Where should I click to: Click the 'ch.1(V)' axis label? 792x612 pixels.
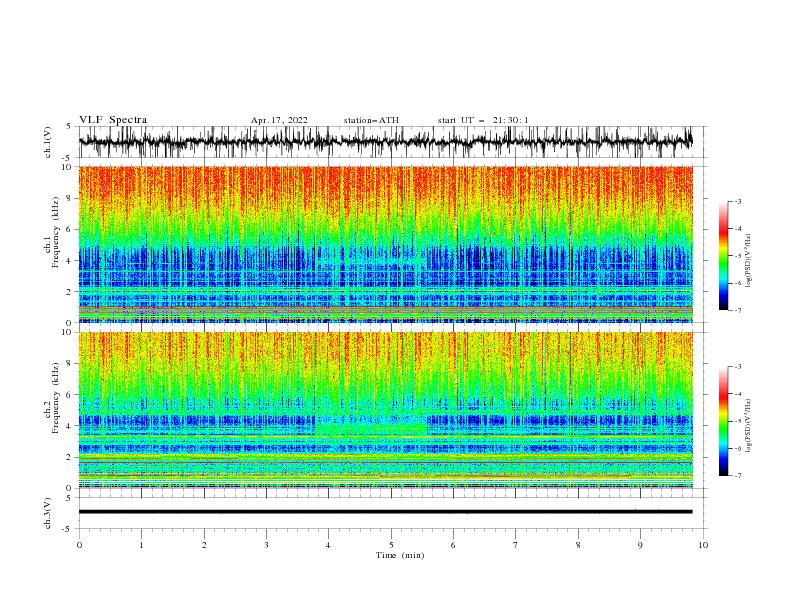point(48,142)
